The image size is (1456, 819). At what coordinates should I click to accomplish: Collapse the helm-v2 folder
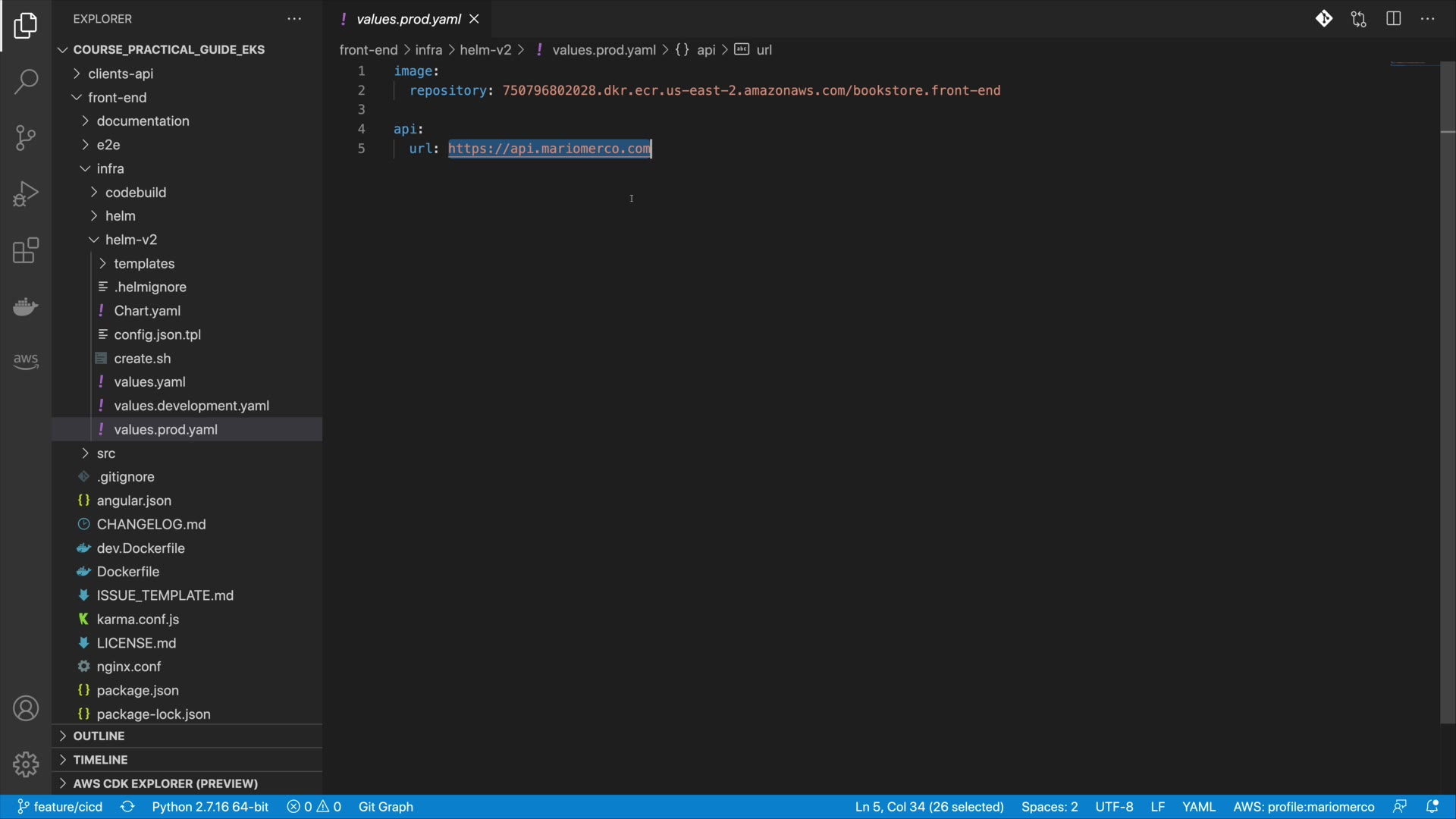point(131,240)
